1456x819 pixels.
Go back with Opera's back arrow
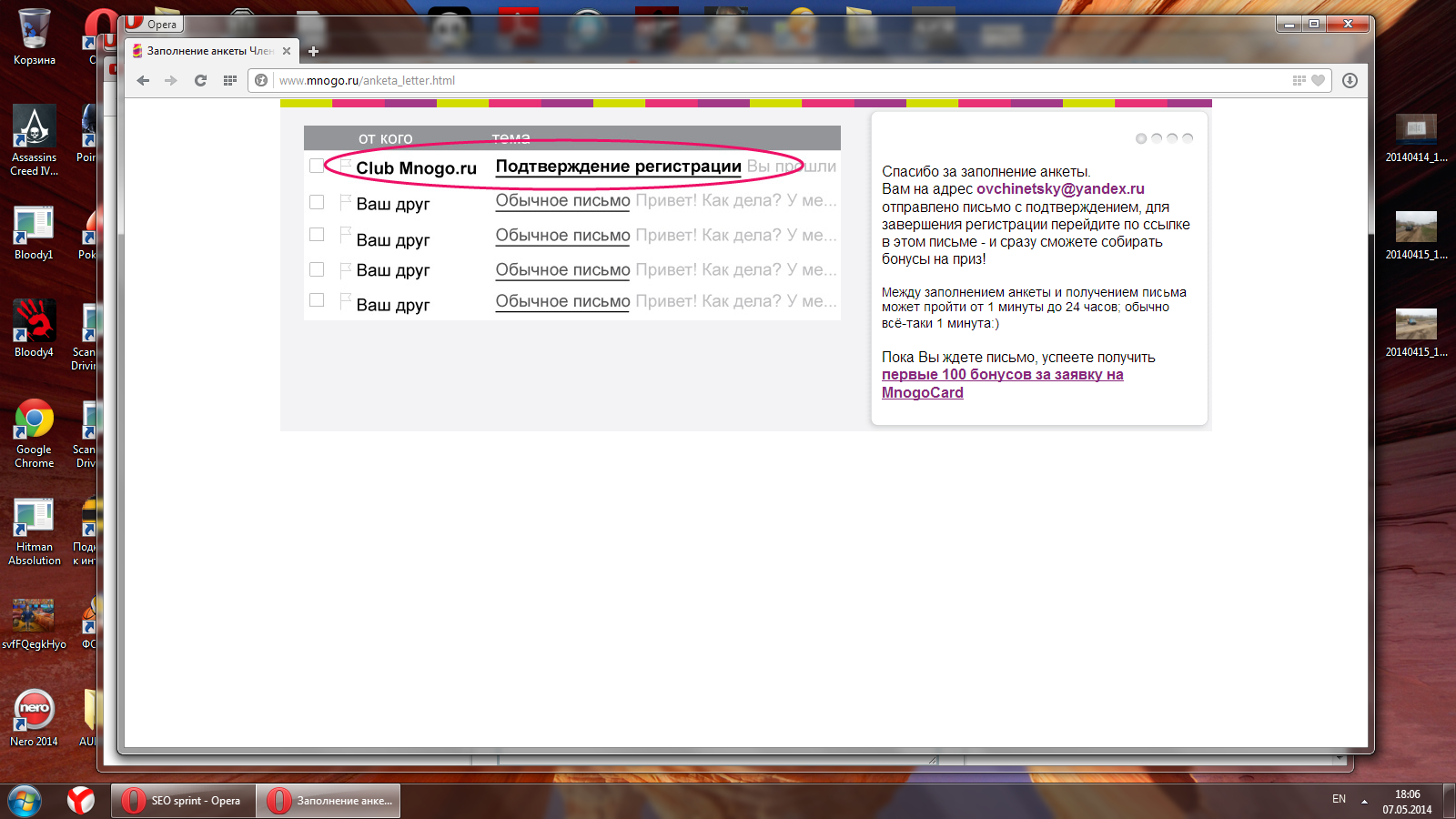coord(143,80)
